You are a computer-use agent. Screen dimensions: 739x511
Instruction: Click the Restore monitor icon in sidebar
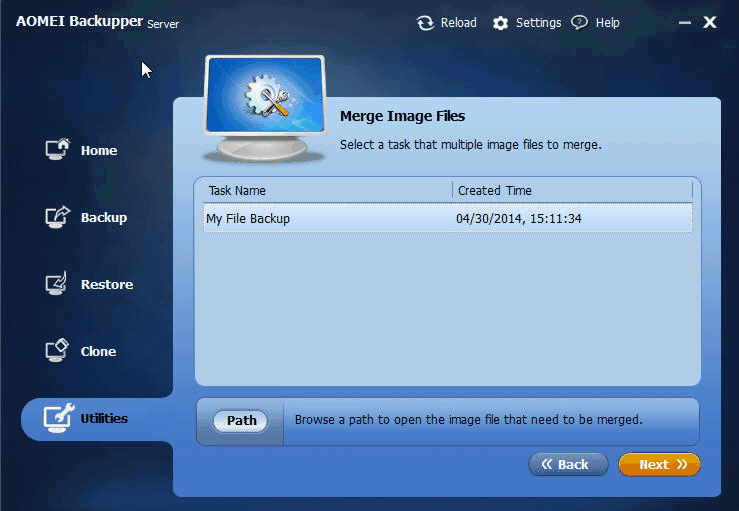(x=57, y=283)
